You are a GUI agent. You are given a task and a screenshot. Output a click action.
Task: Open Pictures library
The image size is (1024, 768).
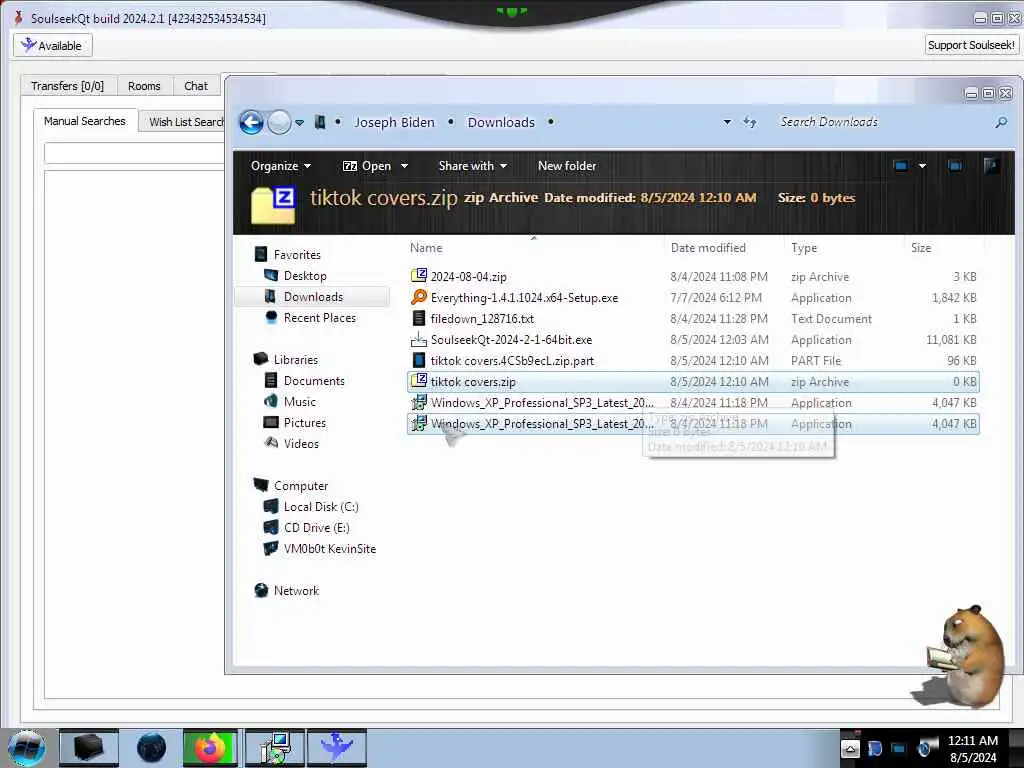305,423
